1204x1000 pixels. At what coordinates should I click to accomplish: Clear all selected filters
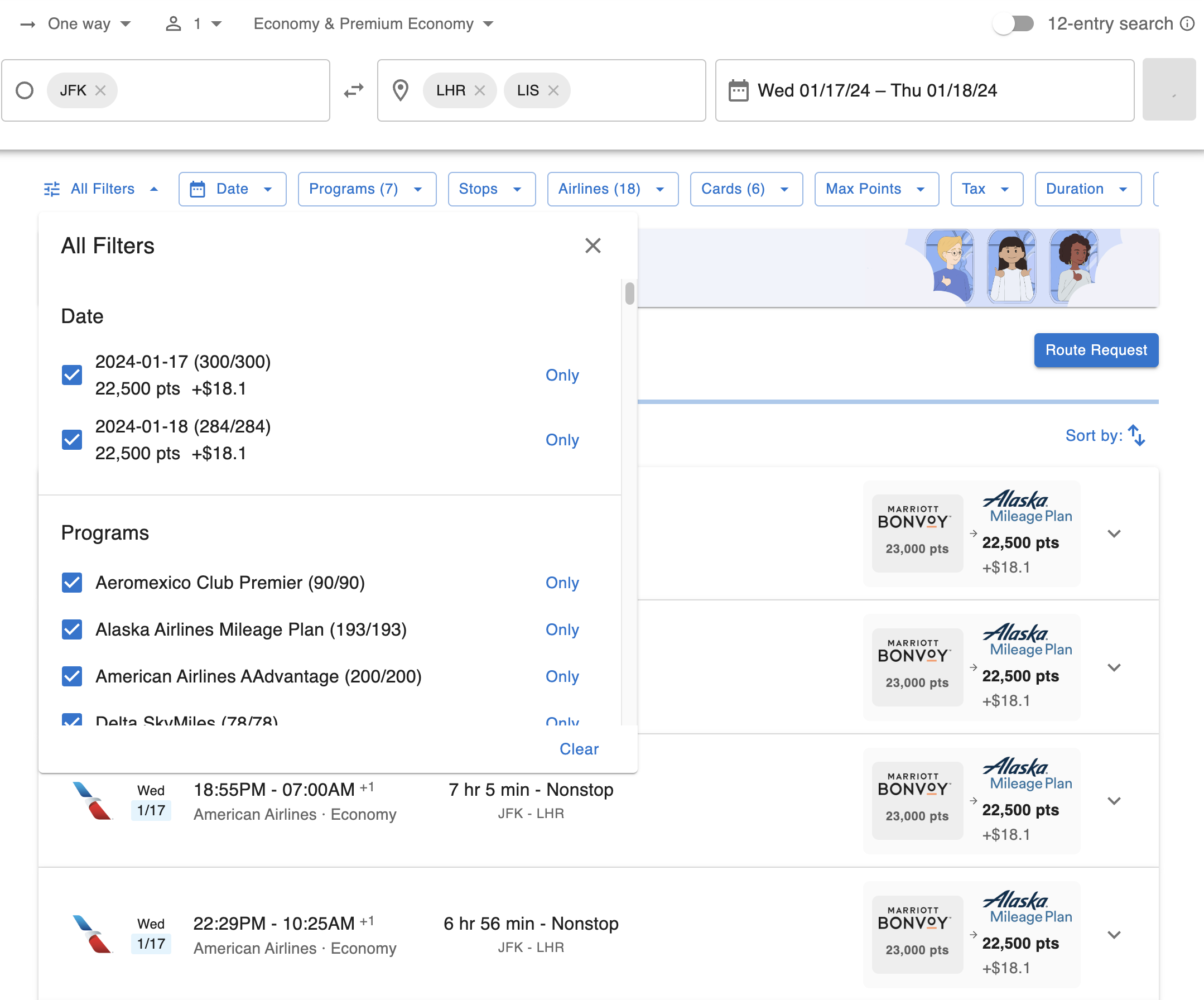click(579, 749)
